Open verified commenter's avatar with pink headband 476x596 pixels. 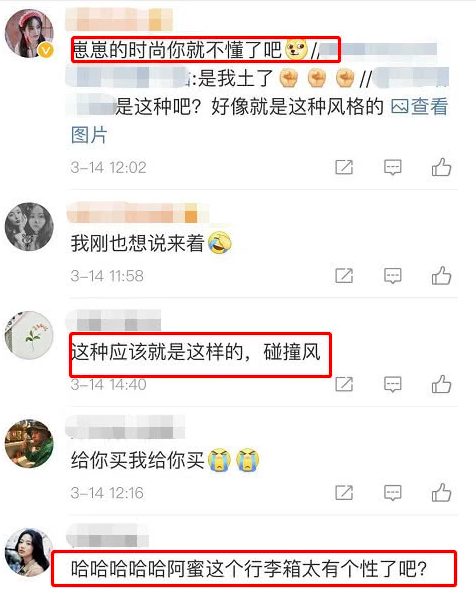(x=29, y=33)
